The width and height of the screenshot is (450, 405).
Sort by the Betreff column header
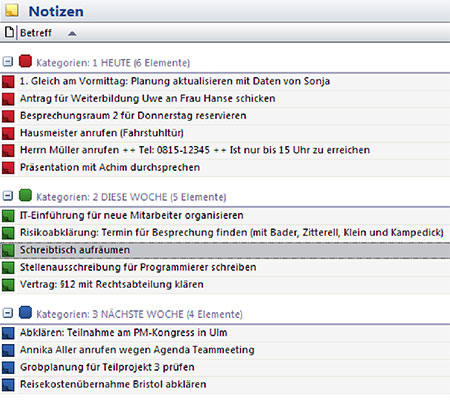36,33
